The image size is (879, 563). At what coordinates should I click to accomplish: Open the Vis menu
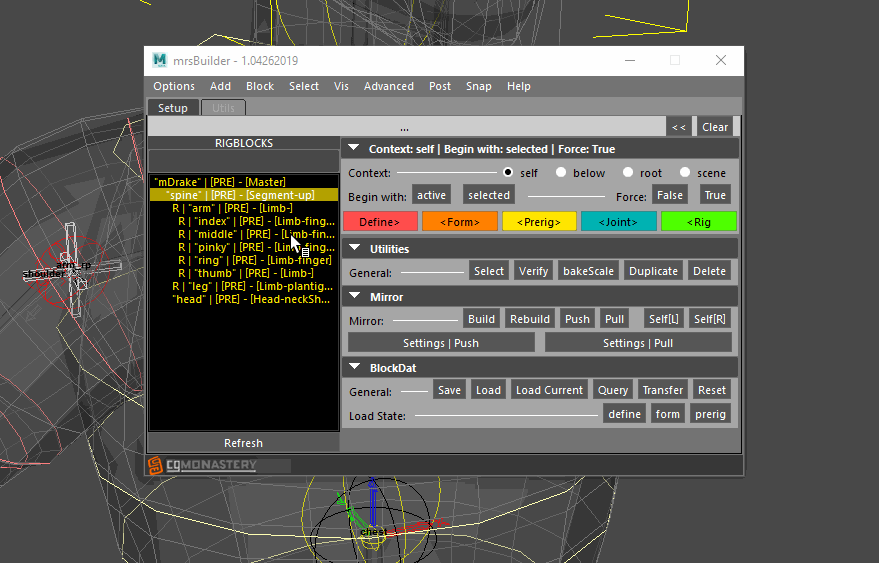[x=341, y=86]
